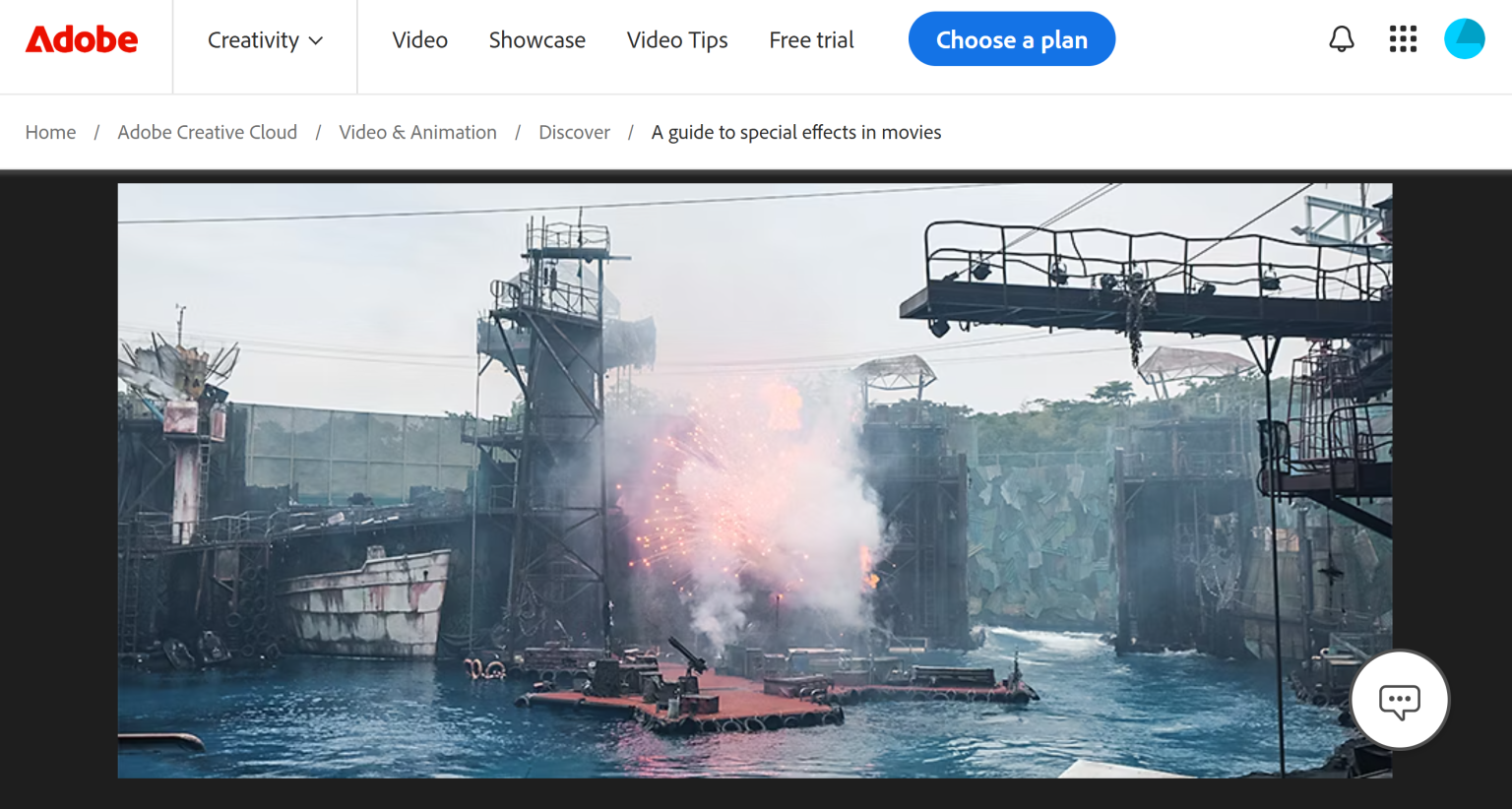Screen dimensions: 1512x809
Task: Open notifications via the bell icon
Action: coord(1341,39)
